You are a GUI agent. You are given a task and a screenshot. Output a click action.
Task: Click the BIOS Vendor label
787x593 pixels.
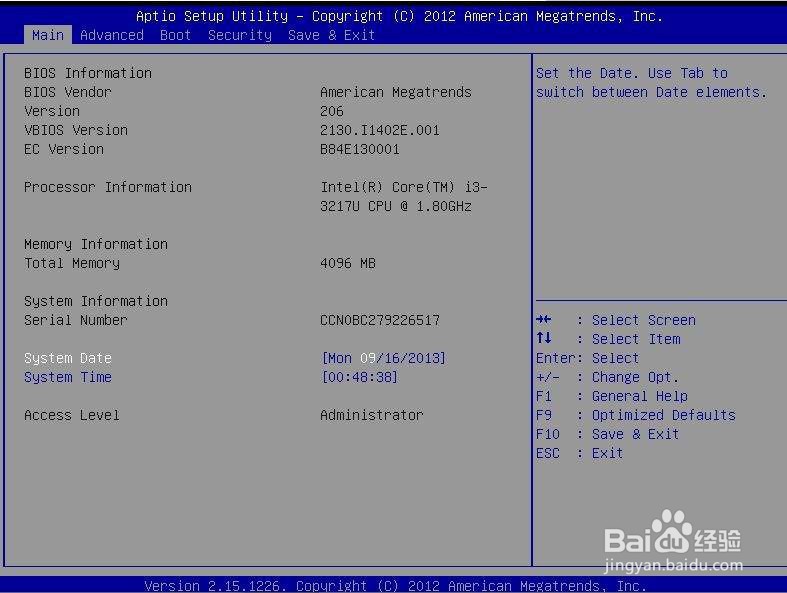coord(68,92)
